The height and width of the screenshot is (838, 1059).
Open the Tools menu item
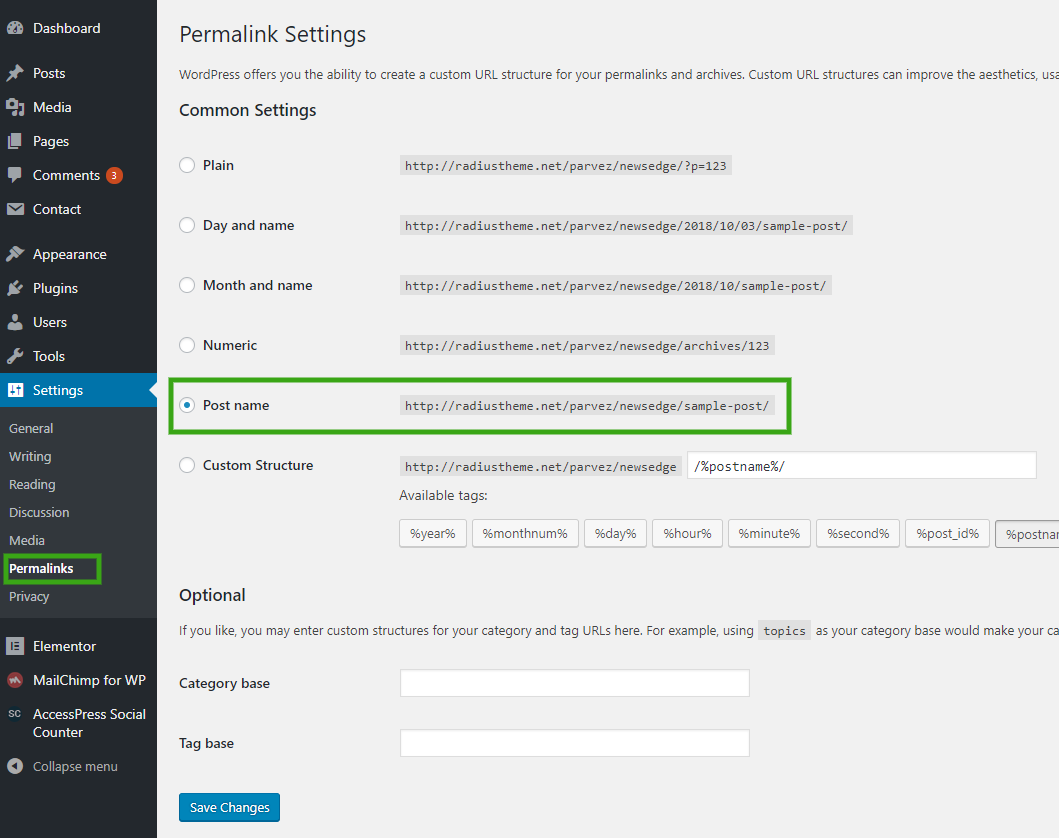[x=49, y=357]
